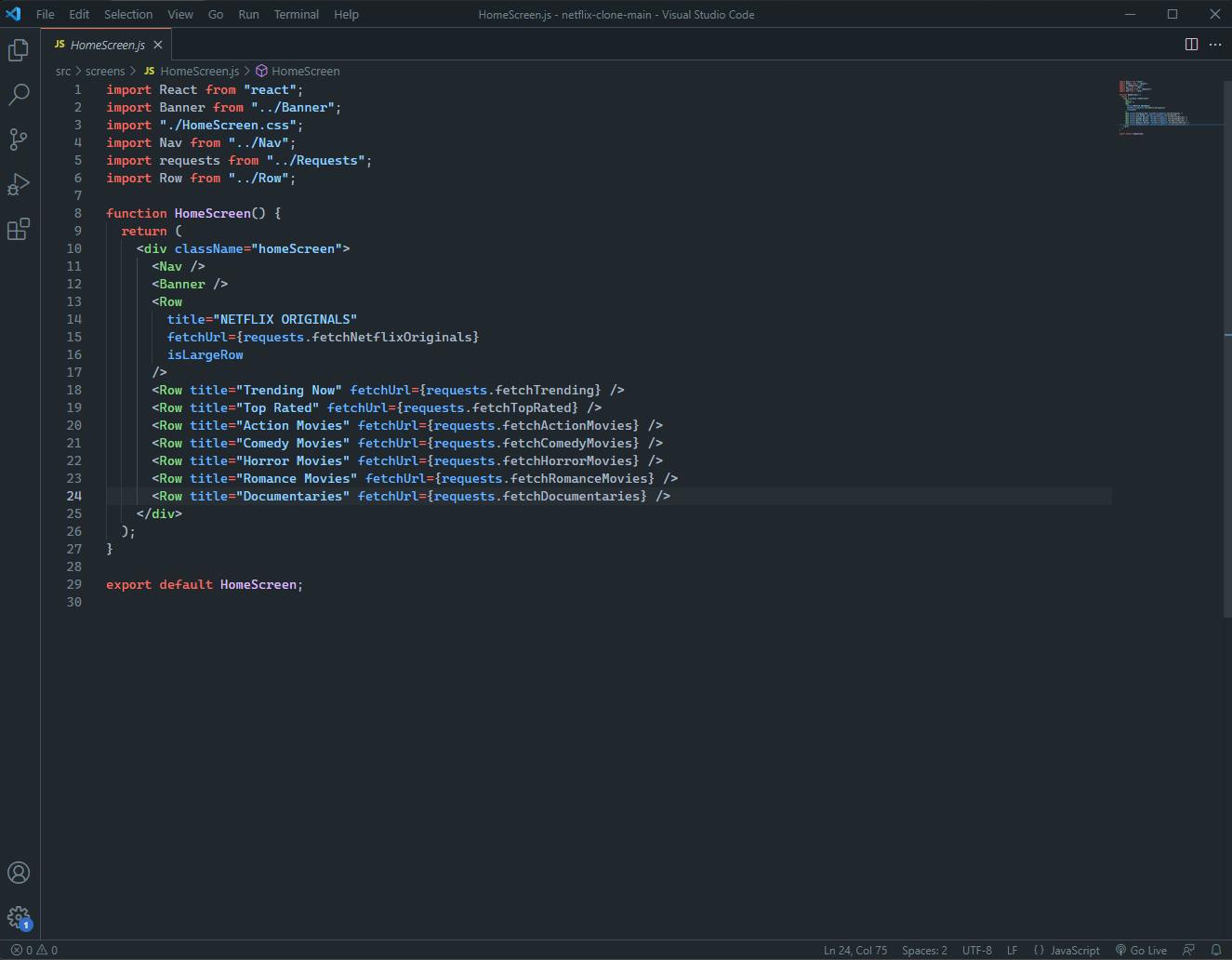Start Go Live server
This screenshot has height=960, width=1232.
tap(1141, 950)
